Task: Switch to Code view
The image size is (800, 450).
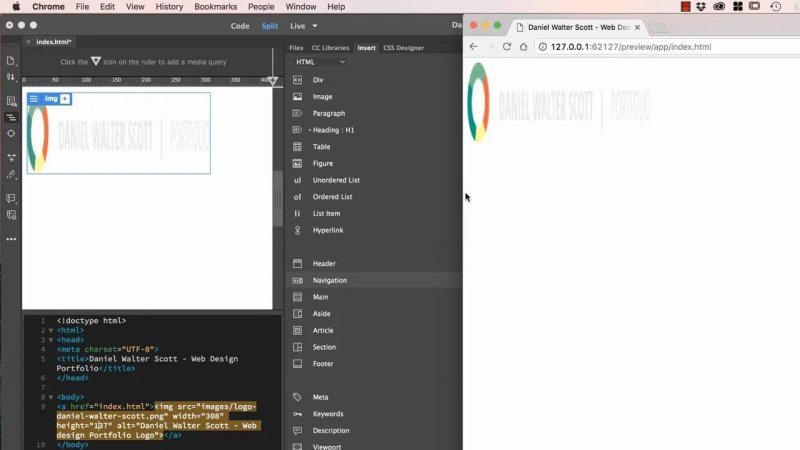Action: (240, 26)
